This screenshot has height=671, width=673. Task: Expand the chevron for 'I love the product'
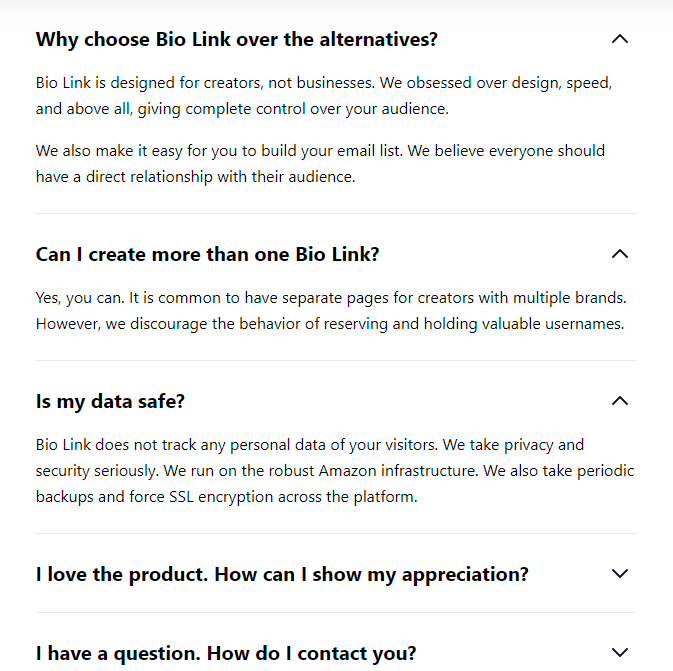pos(620,574)
